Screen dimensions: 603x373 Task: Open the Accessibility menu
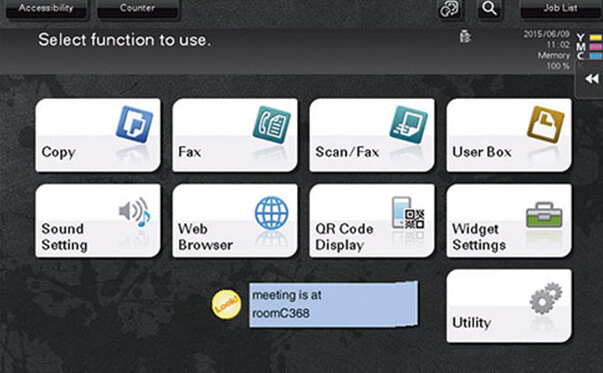[46, 8]
